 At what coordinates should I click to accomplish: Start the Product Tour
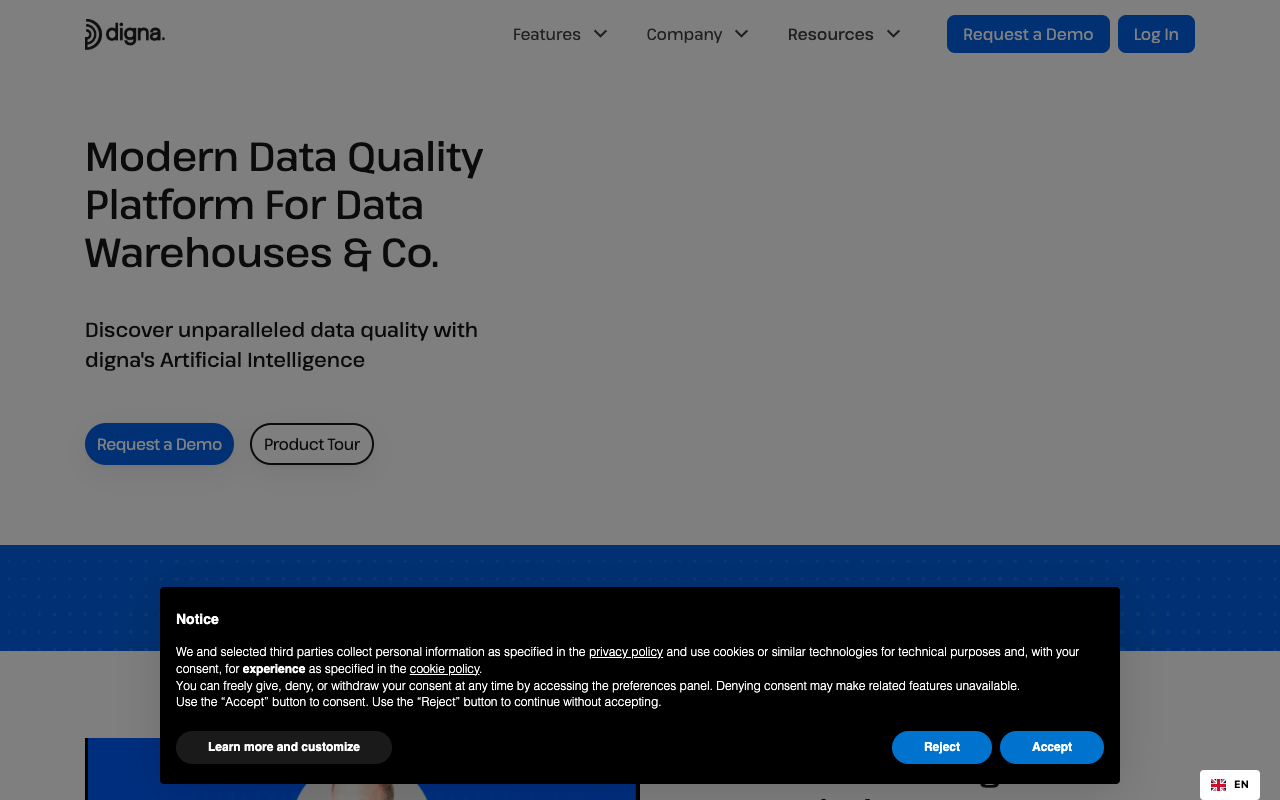[312, 444]
